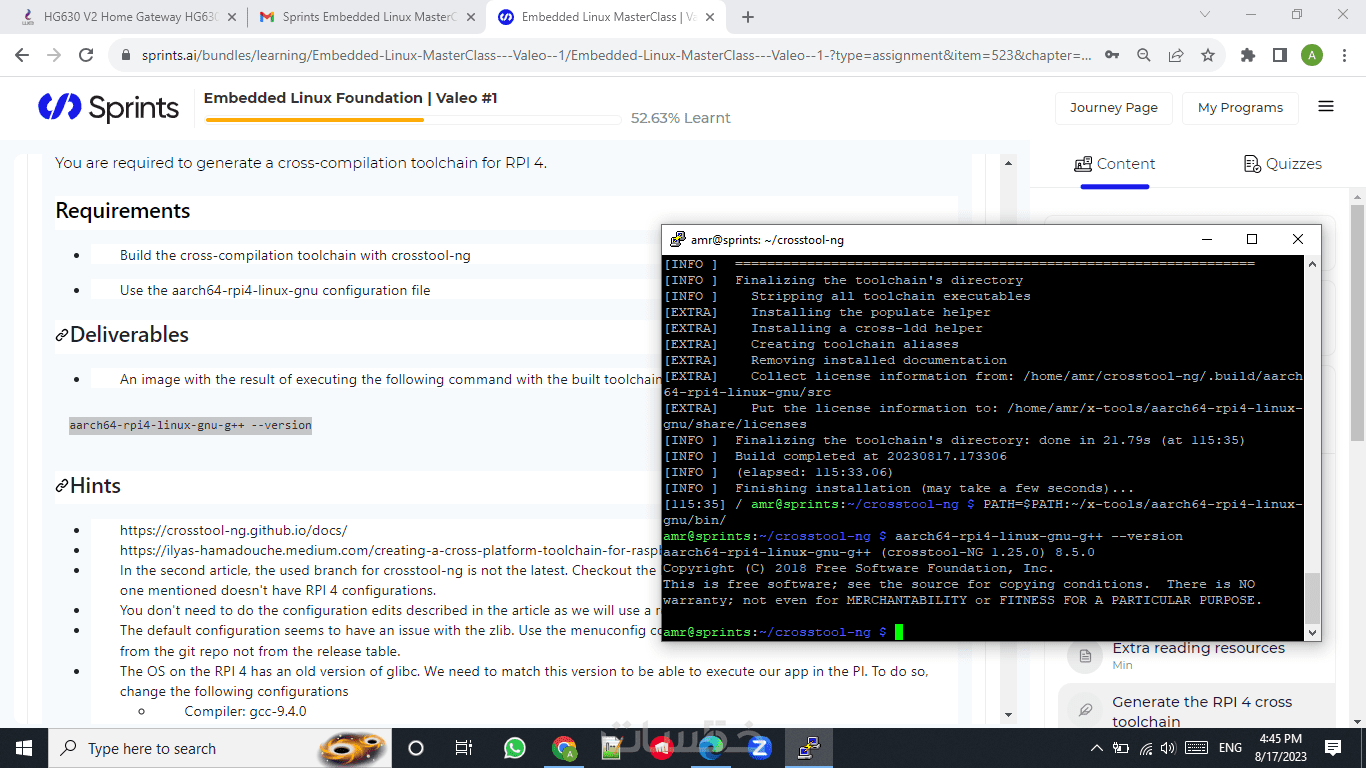Screen dimensions: 1366x768
Task: Click the browser address bar URL
Action: tap(616, 56)
